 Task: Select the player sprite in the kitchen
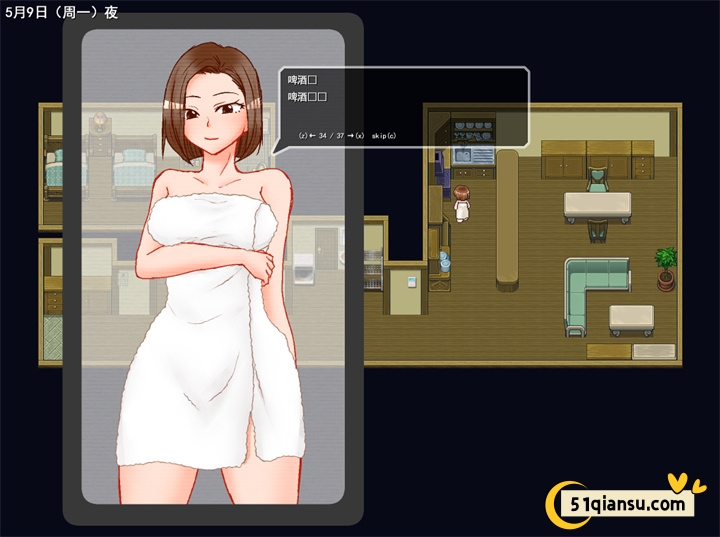[x=462, y=203]
